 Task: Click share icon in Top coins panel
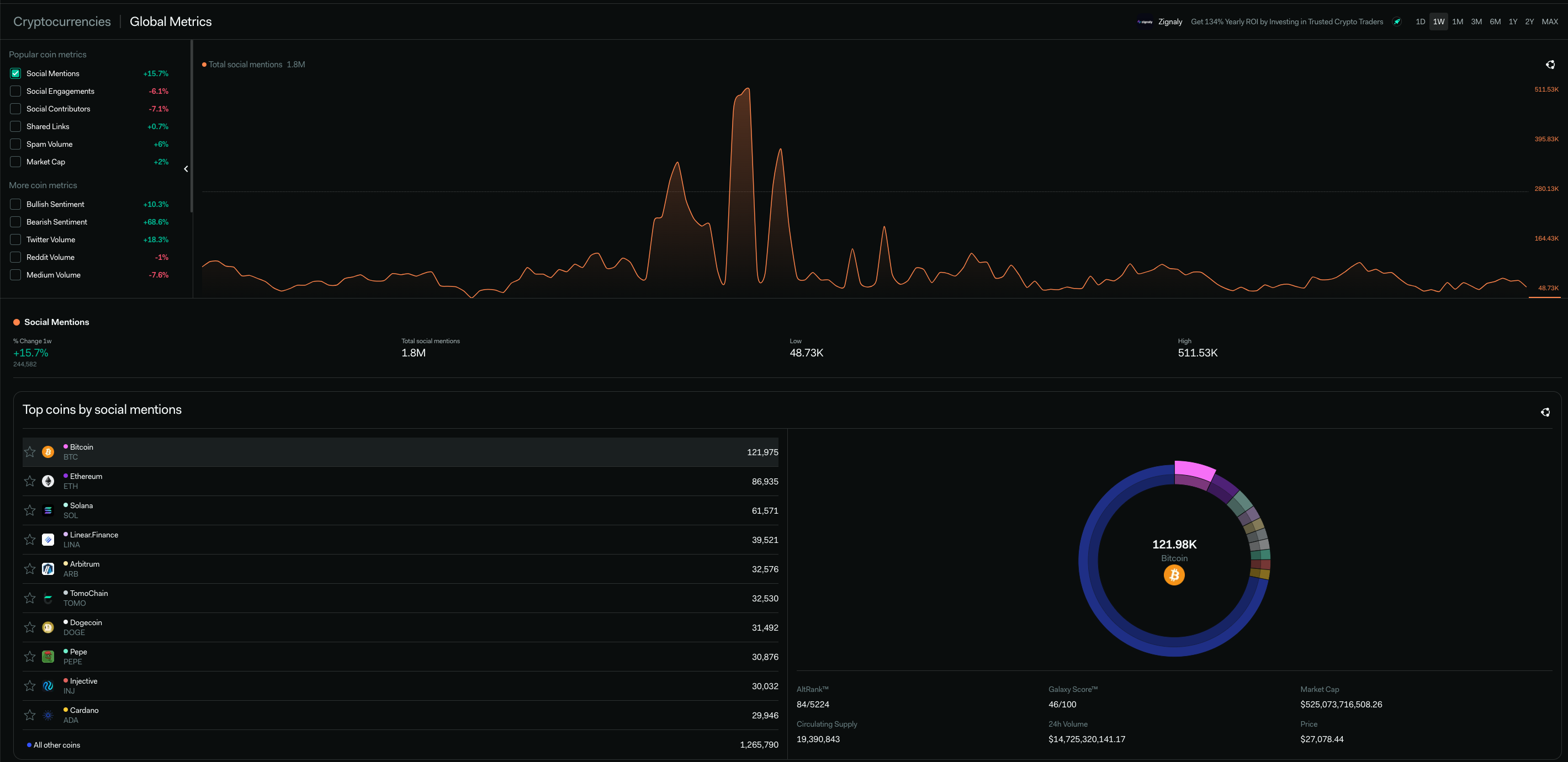(x=1545, y=412)
